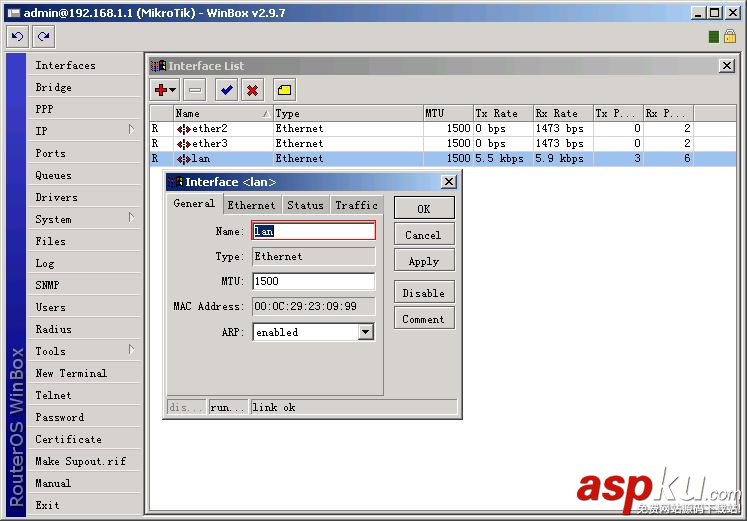Viewport: 747px width, 521px height.
Task: Click the Name input field
Action: tap(313, 231)
